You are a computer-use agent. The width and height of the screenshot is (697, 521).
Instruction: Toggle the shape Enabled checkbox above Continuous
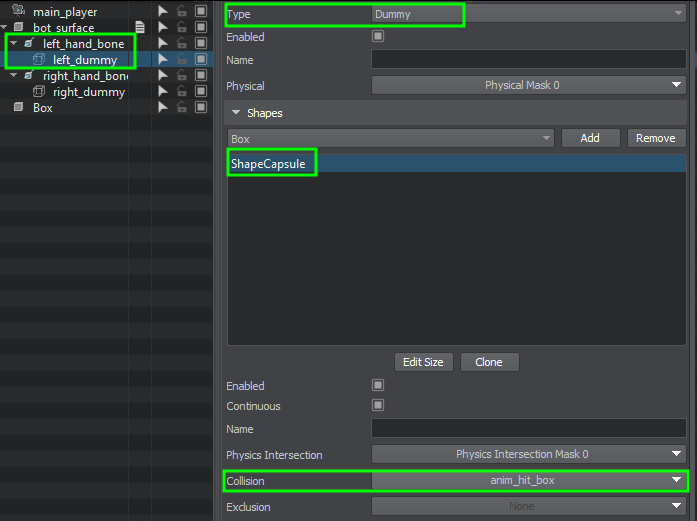click(377, 385)
